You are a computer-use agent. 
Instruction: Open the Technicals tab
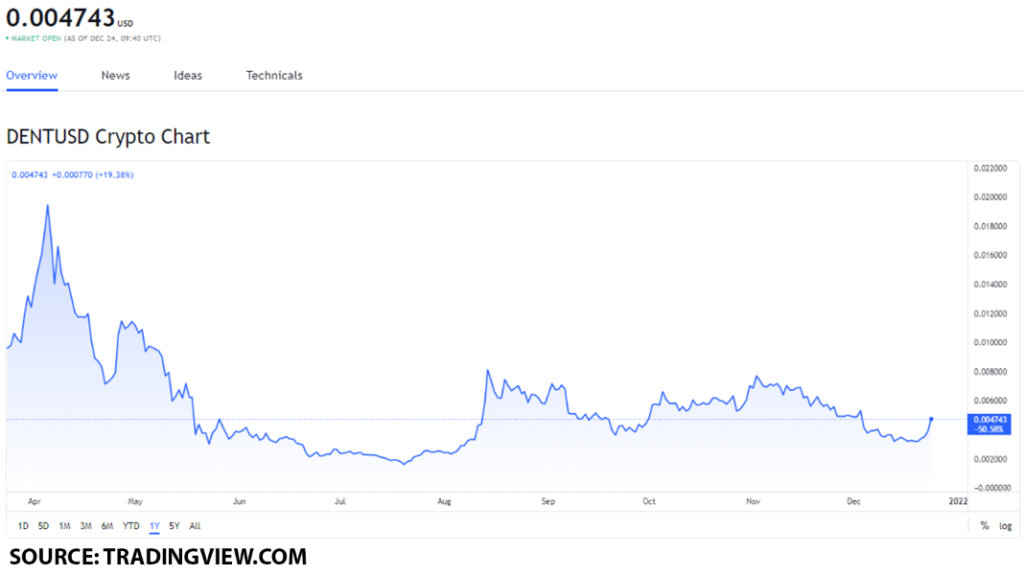click(x=274, y=76)
